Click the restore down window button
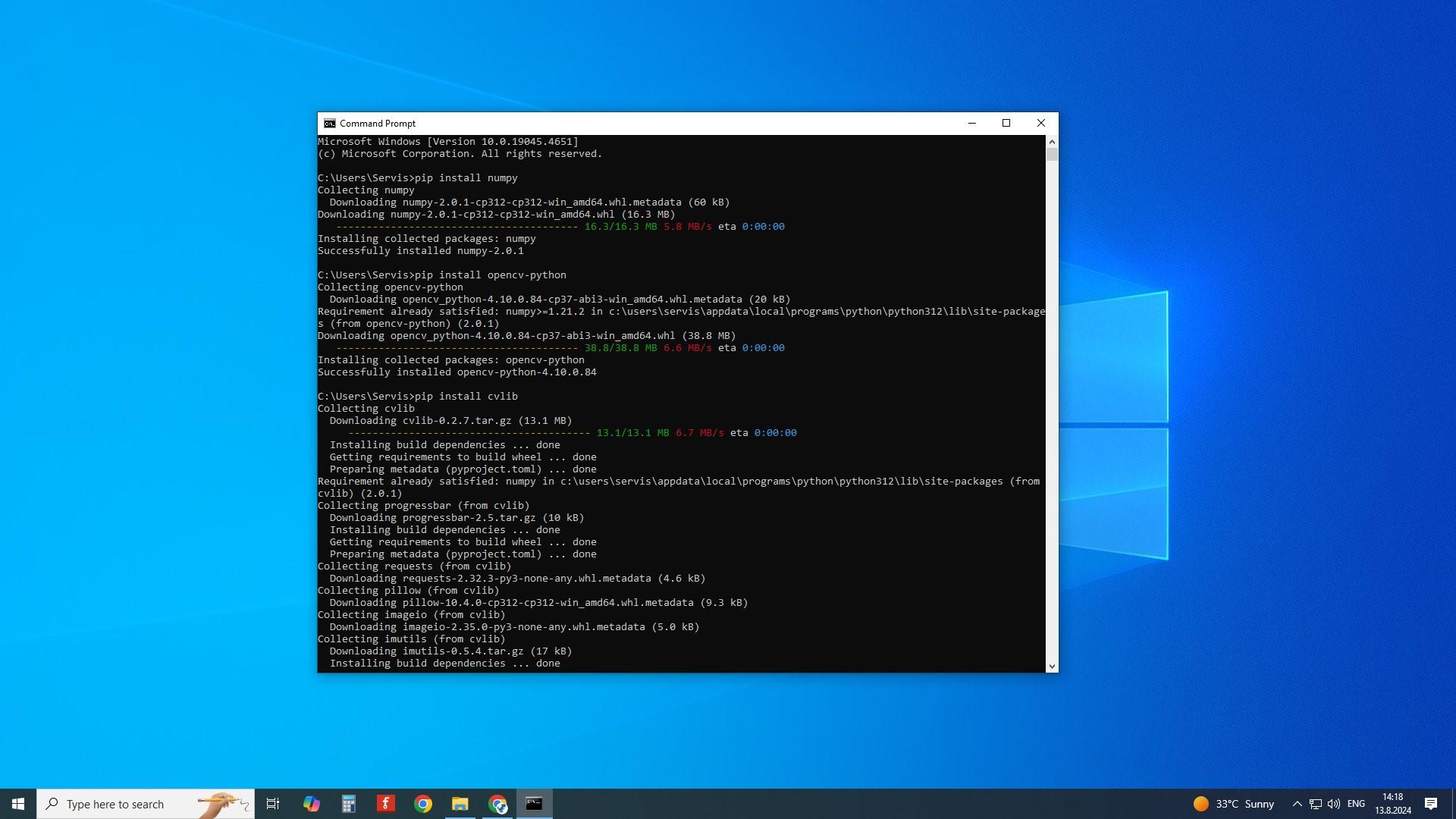Screen dimensions: 1456x819 pyautogui.click(x=1005, y=123)
